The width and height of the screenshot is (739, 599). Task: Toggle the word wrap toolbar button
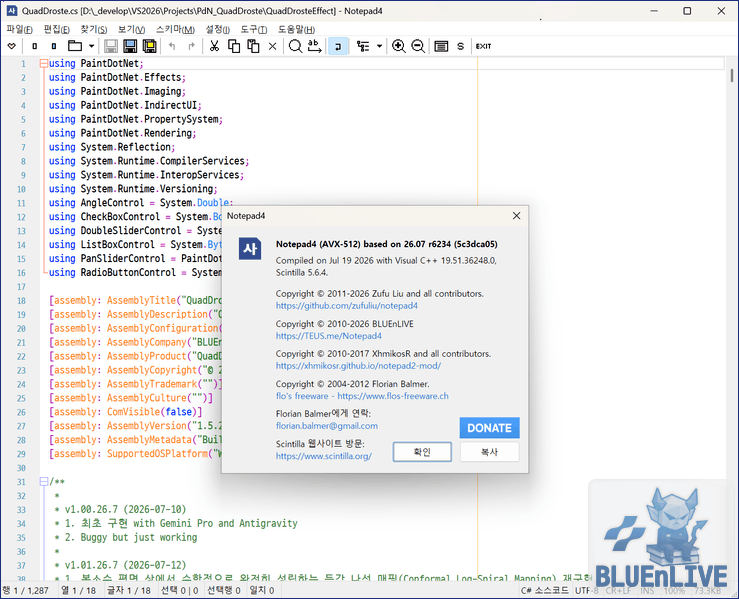click(x=338, y=46)
